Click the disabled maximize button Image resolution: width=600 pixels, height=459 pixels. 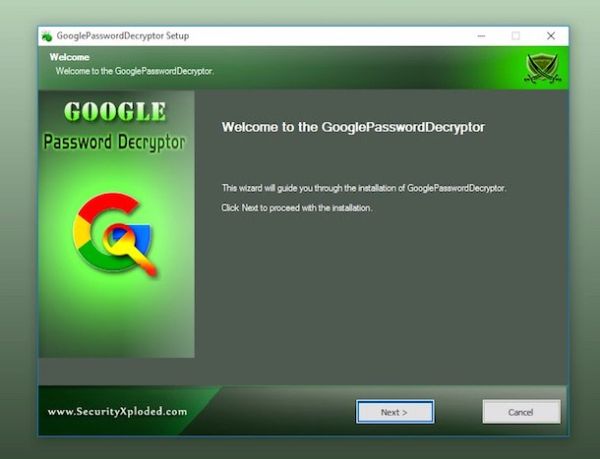[x=516, y=36]
